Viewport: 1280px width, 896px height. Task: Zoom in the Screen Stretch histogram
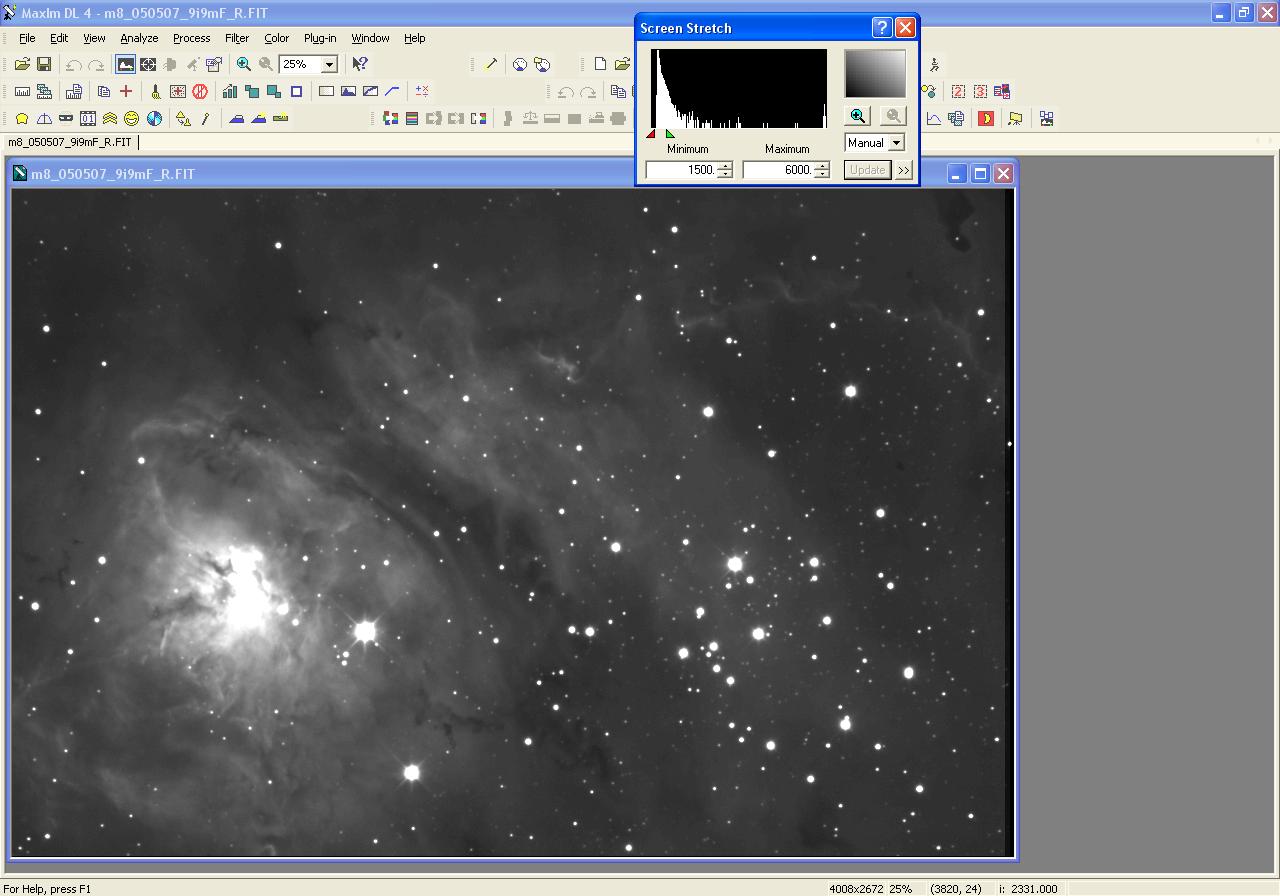click(x=858, y=116)
